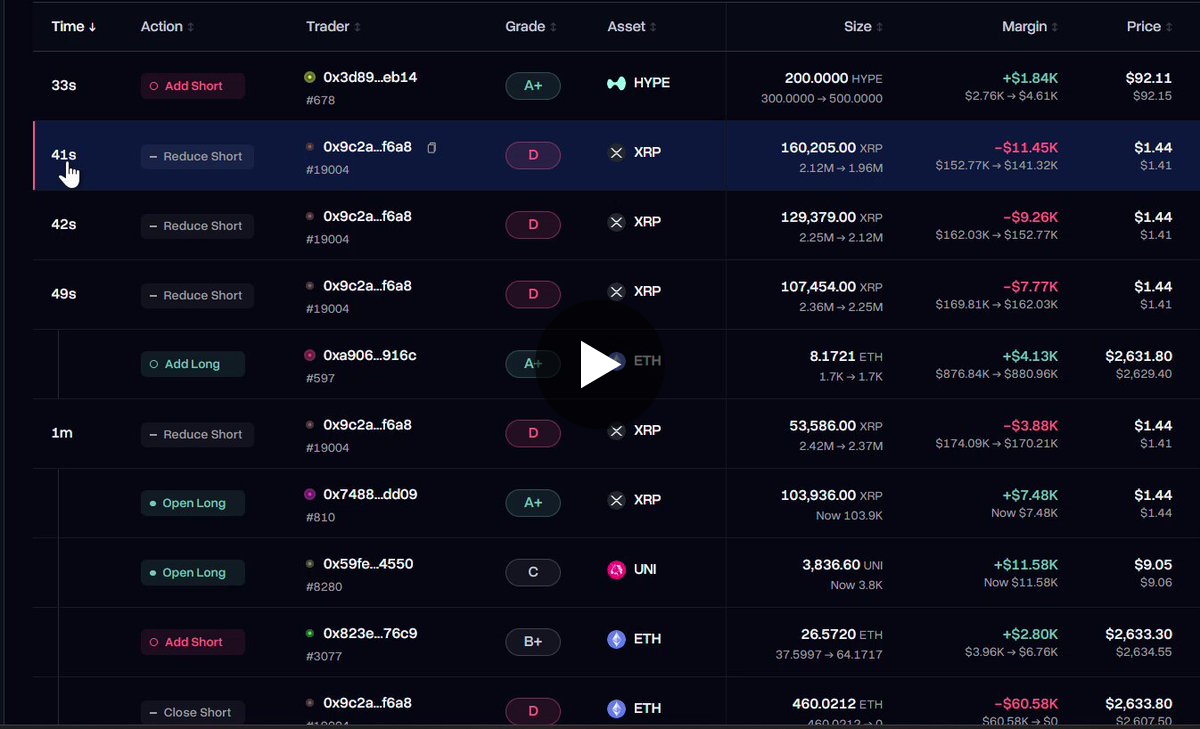Open trader 0x823e...76c9 profile
The width and height of the screenshot is (1200, 729).
tap(370, 633)
